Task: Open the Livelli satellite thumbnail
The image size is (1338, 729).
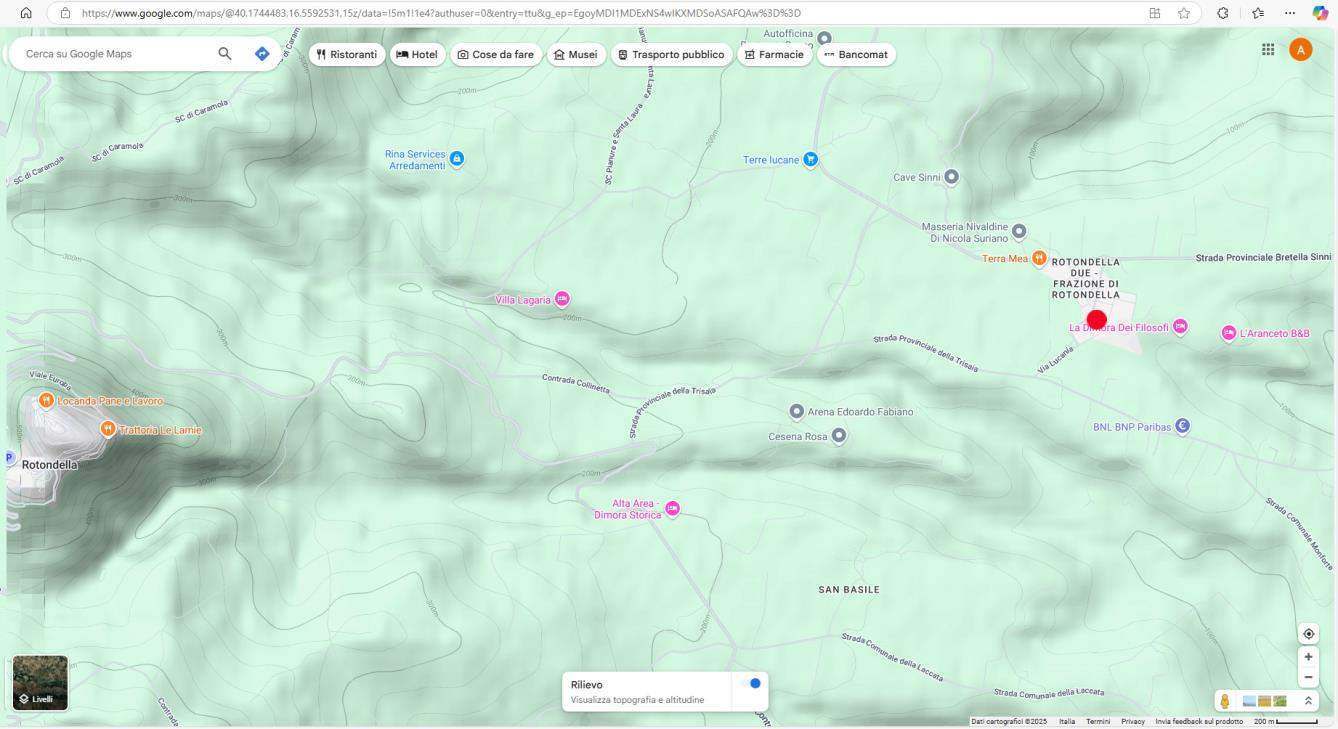Action: point(40,682)
